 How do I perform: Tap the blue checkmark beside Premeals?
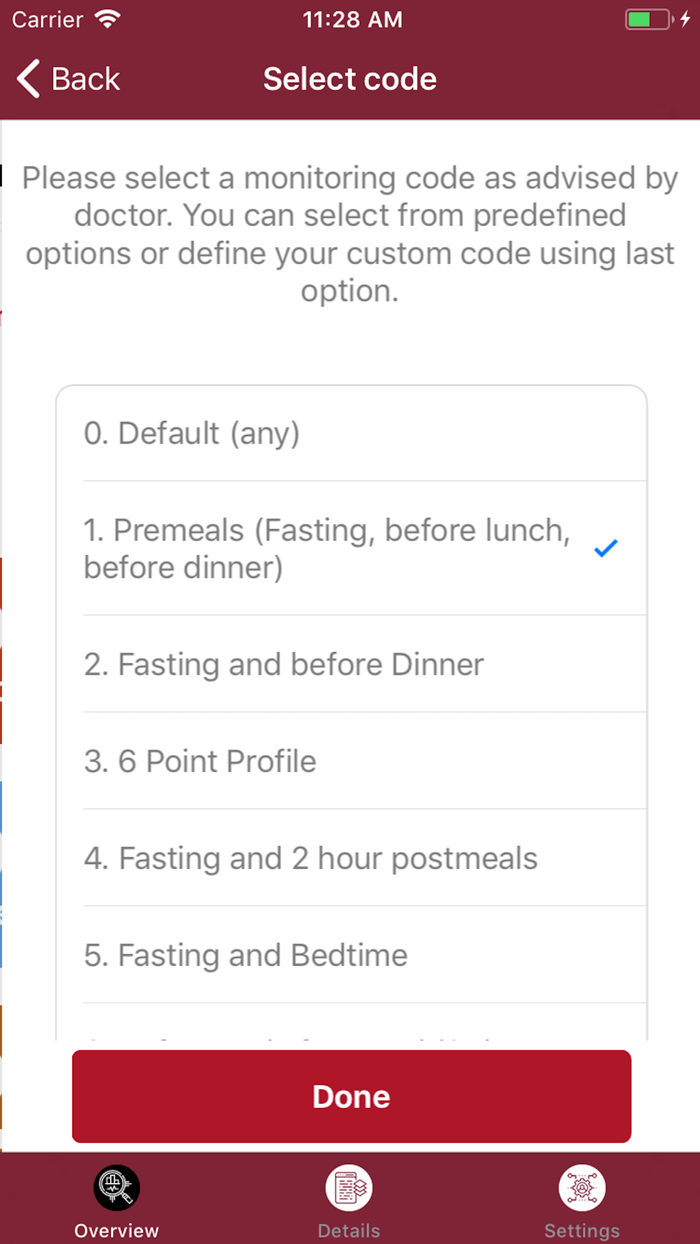tap(606, 548)
